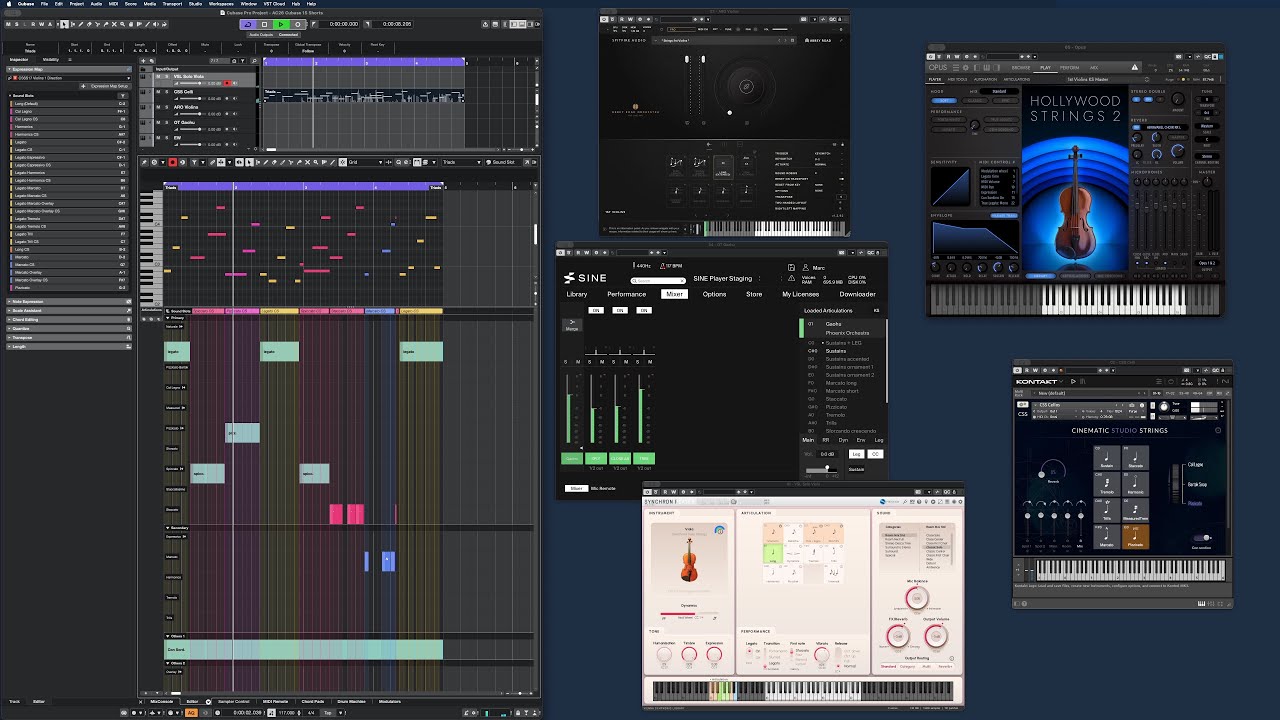The image size is (1280, 720).
Task: Solo the ARO Violins track
Action: click(x=165, y=107)
